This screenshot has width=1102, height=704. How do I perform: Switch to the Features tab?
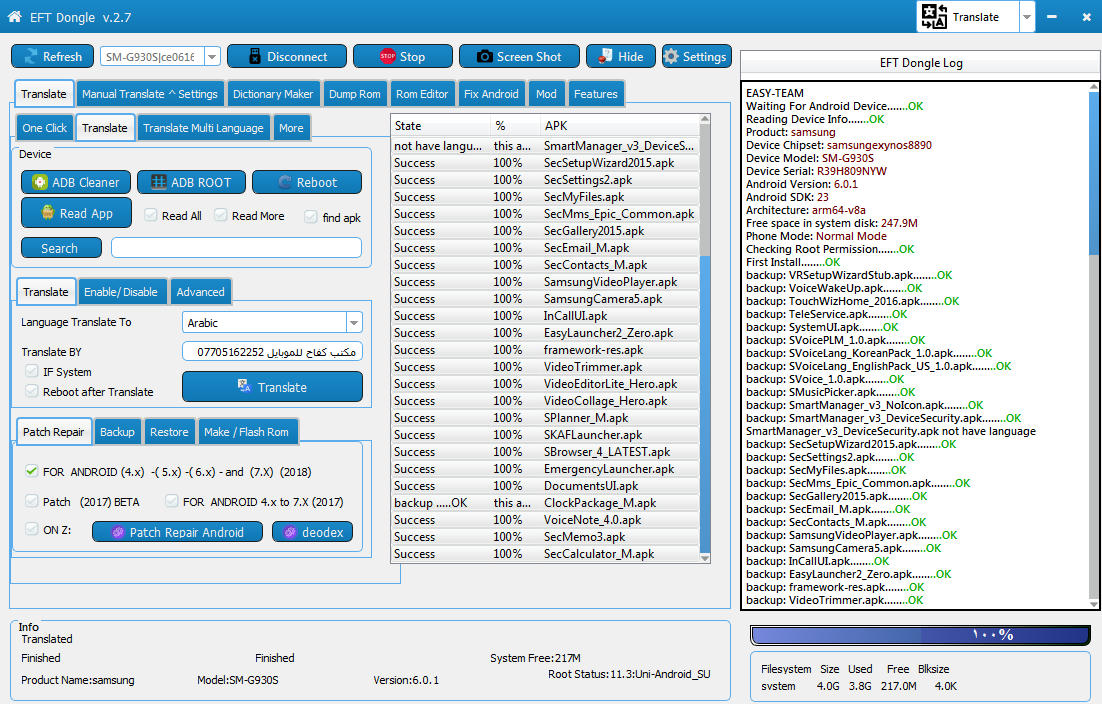[595, 93]
